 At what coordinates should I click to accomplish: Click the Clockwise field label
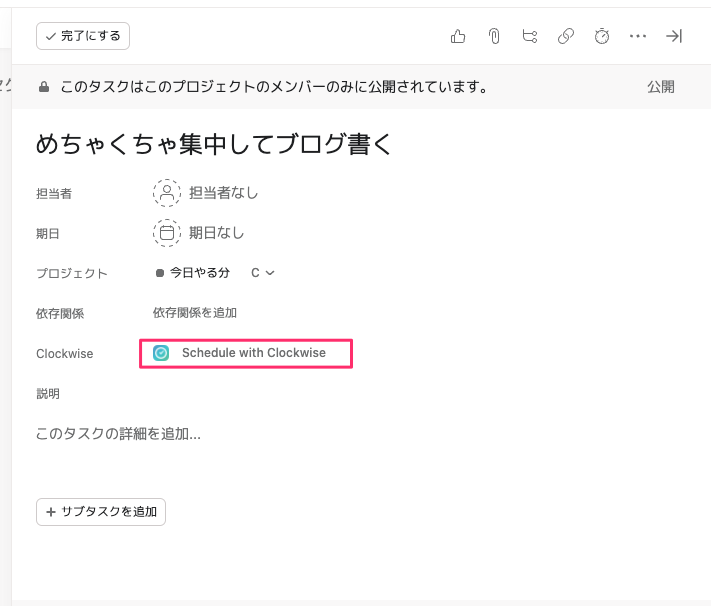point(64,353)
